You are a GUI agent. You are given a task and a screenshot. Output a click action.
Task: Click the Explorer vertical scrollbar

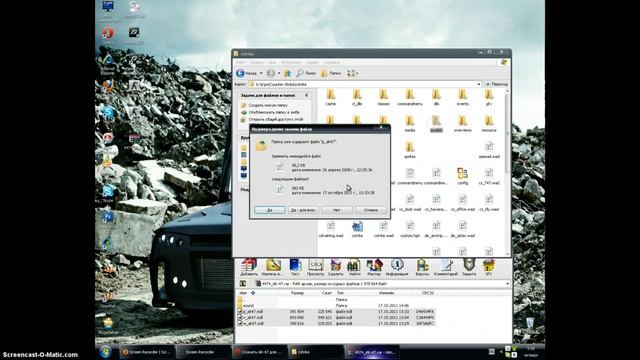point(508,173)
